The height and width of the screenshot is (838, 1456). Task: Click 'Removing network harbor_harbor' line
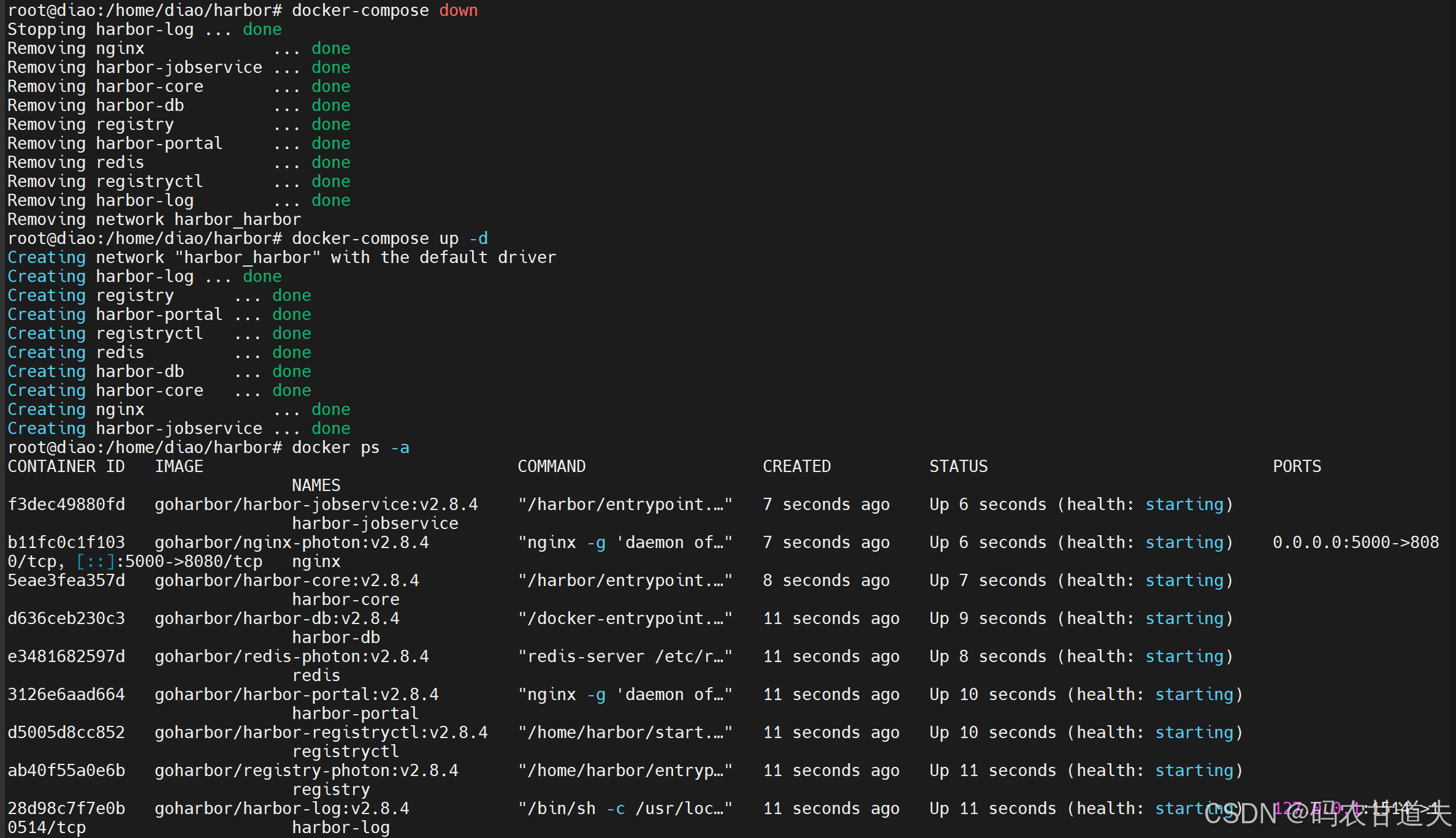[154, 219]
